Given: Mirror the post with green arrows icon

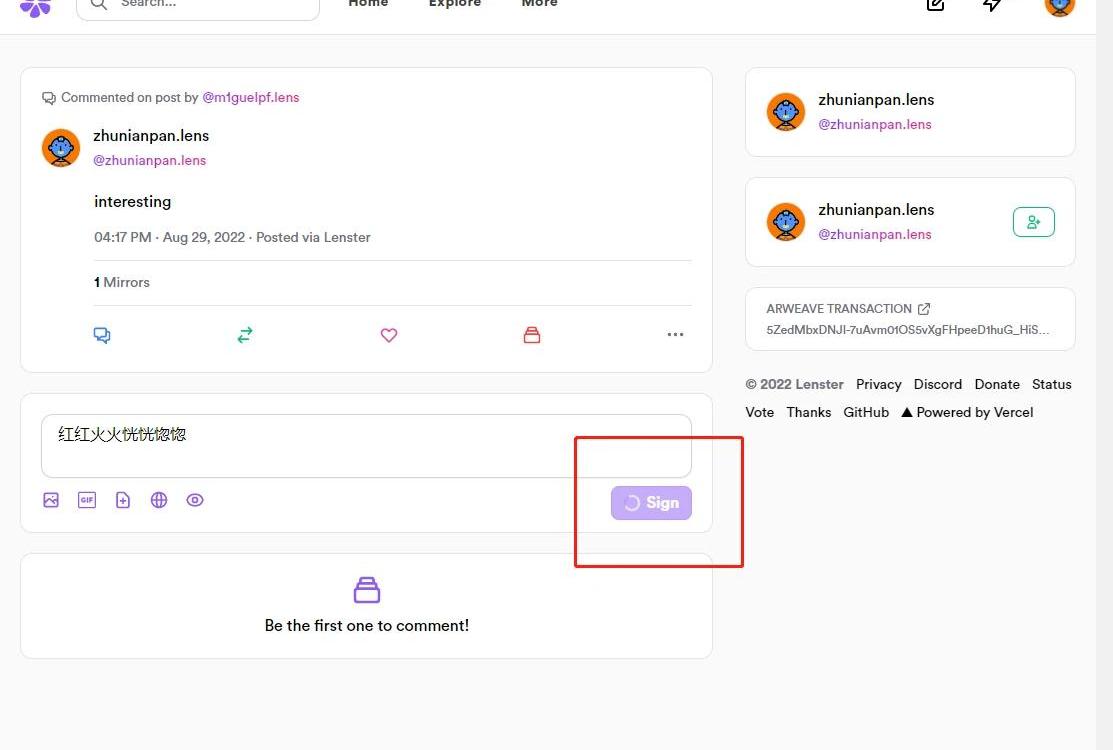Looking at the screenshot, I should [x=245, y=335].
